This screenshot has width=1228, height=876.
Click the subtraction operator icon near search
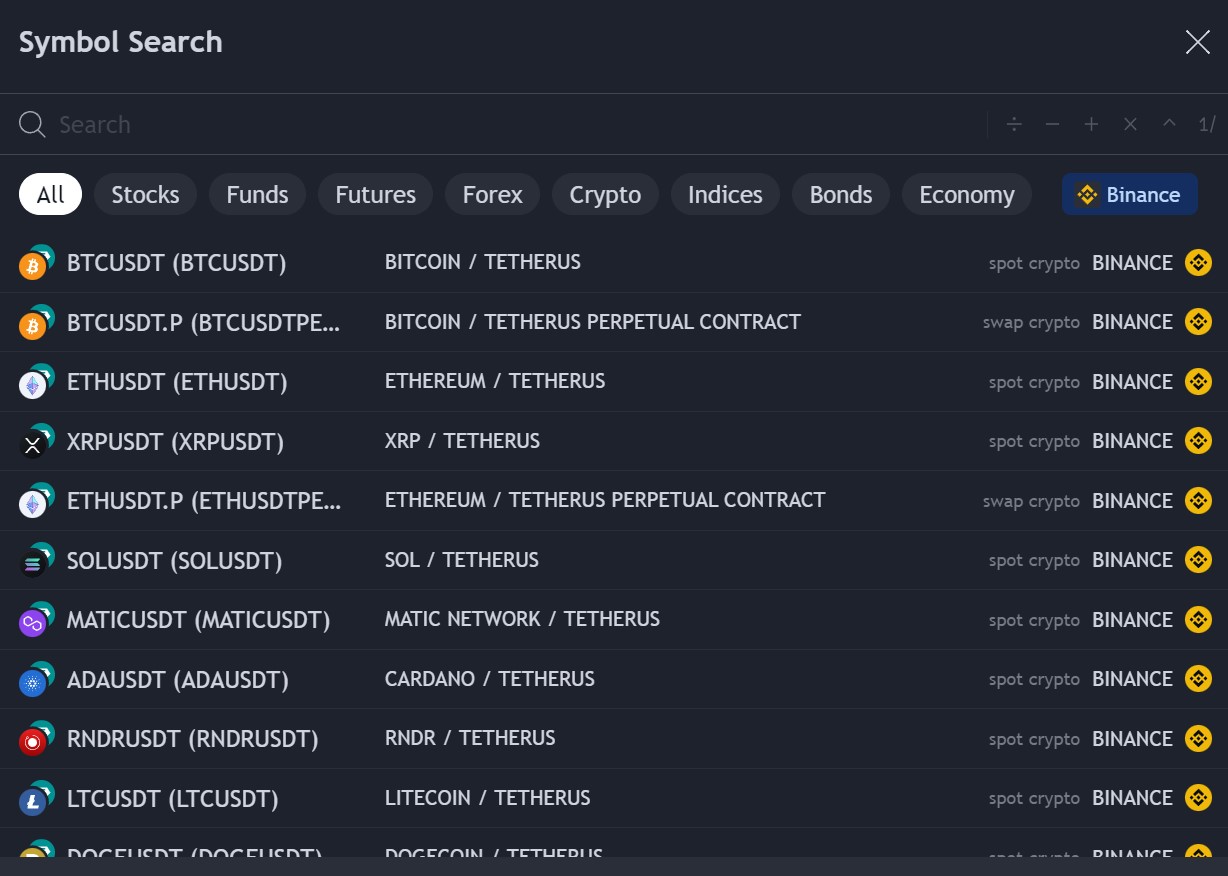point(1052,124)
